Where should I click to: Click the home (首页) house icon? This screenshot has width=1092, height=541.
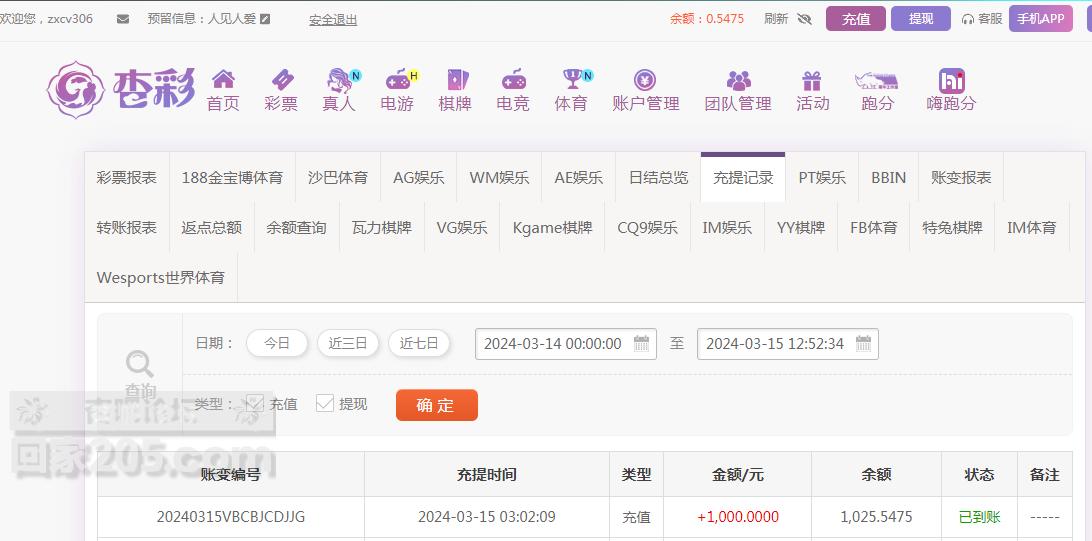(223, 80)
